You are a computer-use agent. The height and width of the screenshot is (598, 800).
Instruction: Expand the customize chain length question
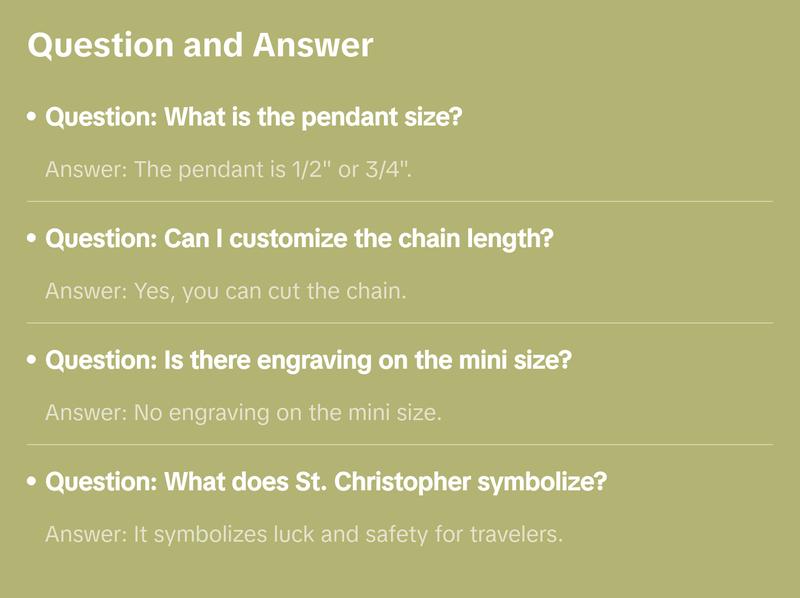click(x=300, y=239)
